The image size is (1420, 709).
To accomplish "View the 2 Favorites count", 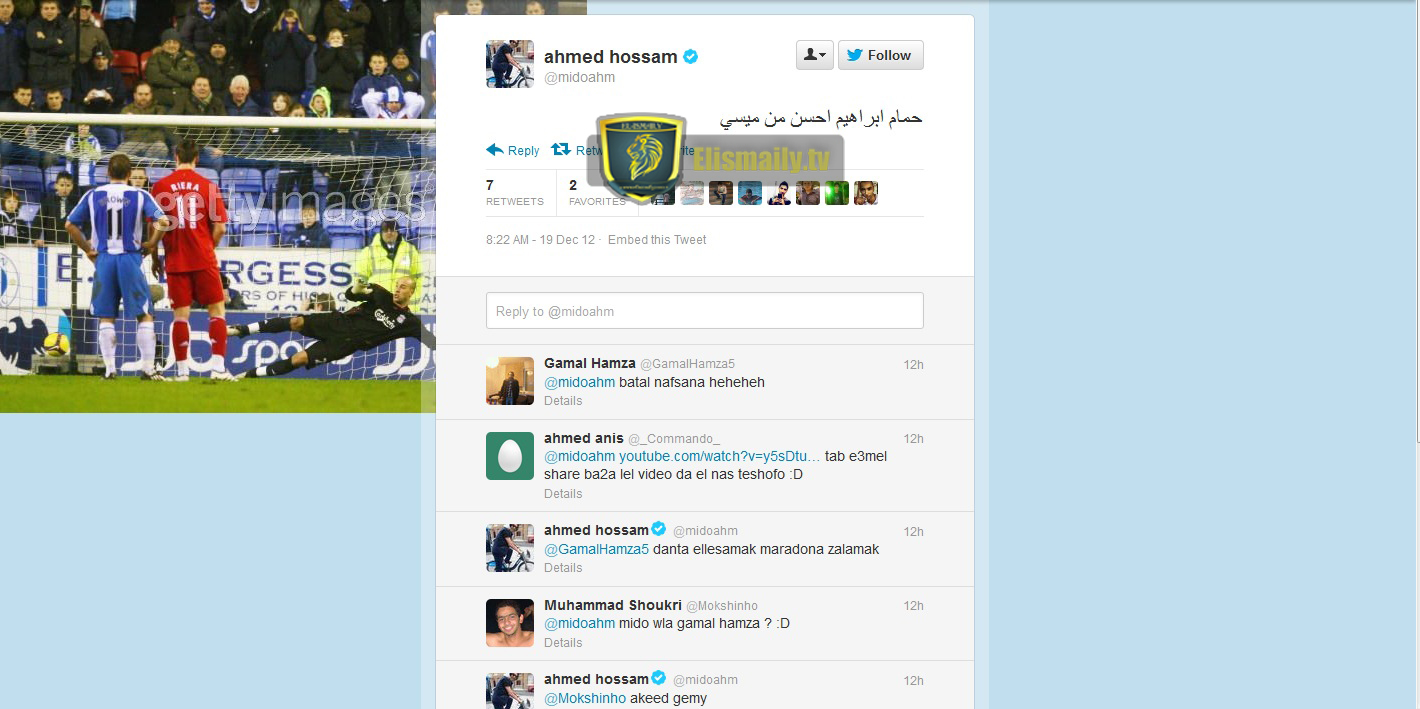I will 597,192.
